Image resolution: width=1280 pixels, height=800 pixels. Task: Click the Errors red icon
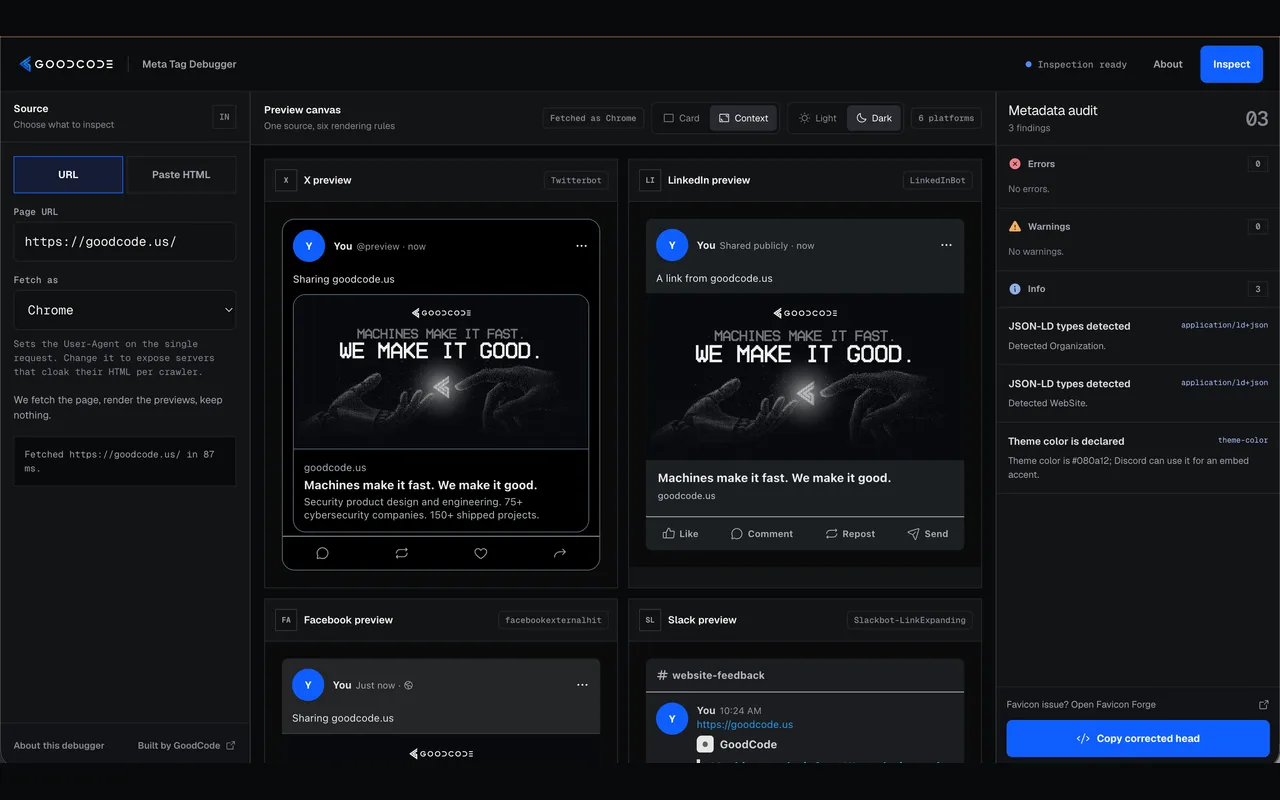coord(1015,164)
